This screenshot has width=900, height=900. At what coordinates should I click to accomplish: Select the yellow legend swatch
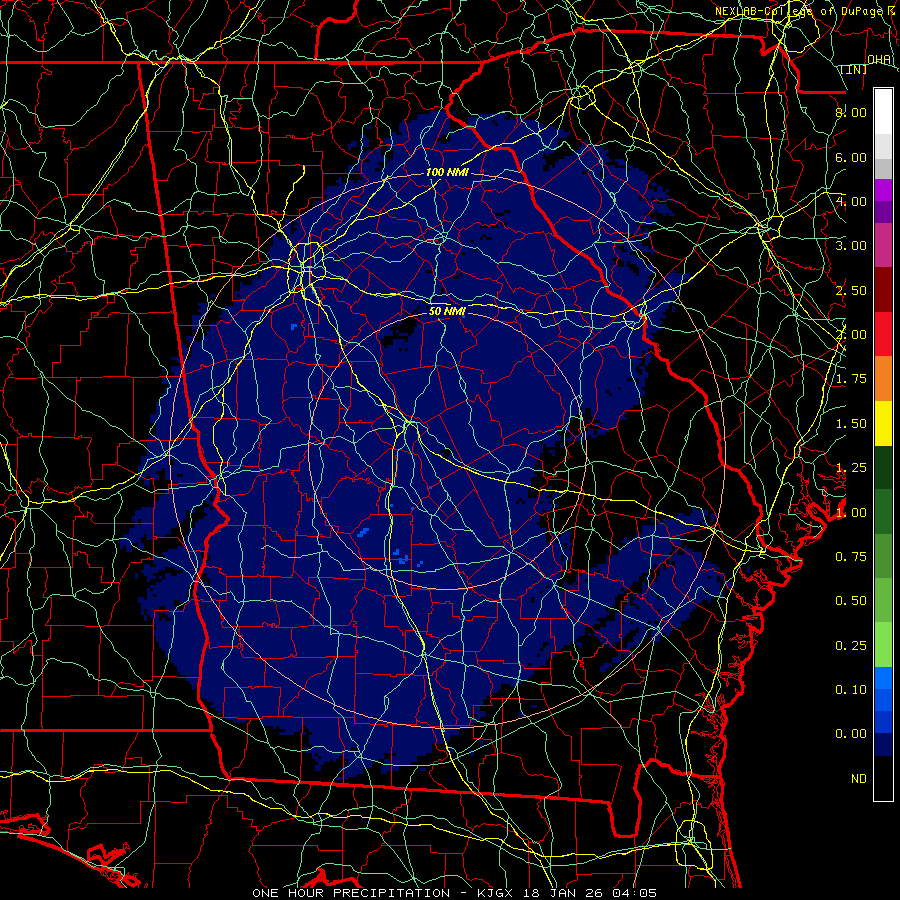click(883, 424)
